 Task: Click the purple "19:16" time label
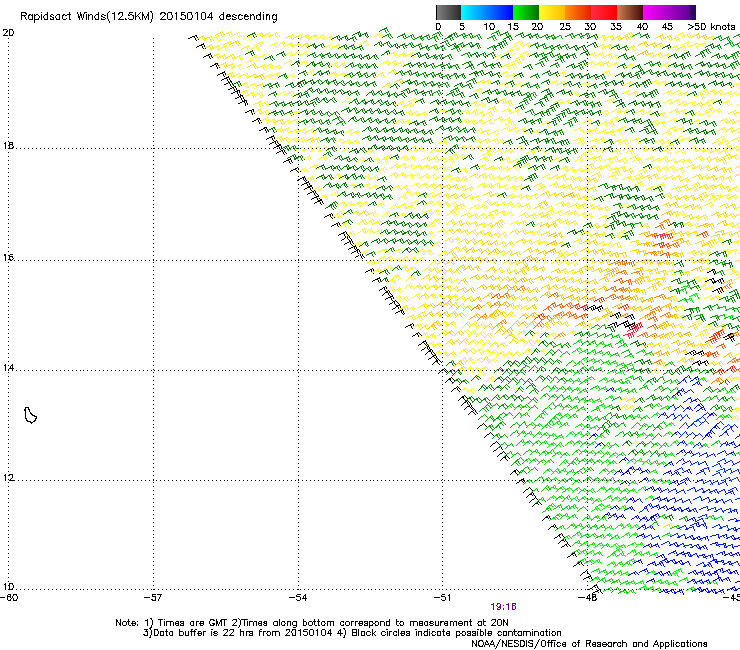(x=503, y=607)
